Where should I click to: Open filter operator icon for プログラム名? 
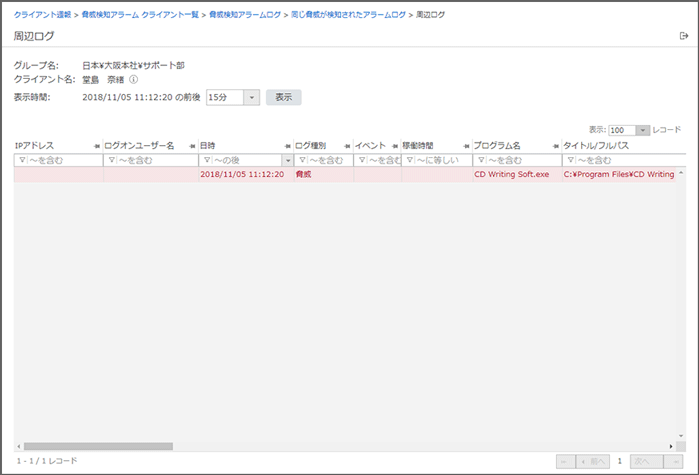click(481, 160)
